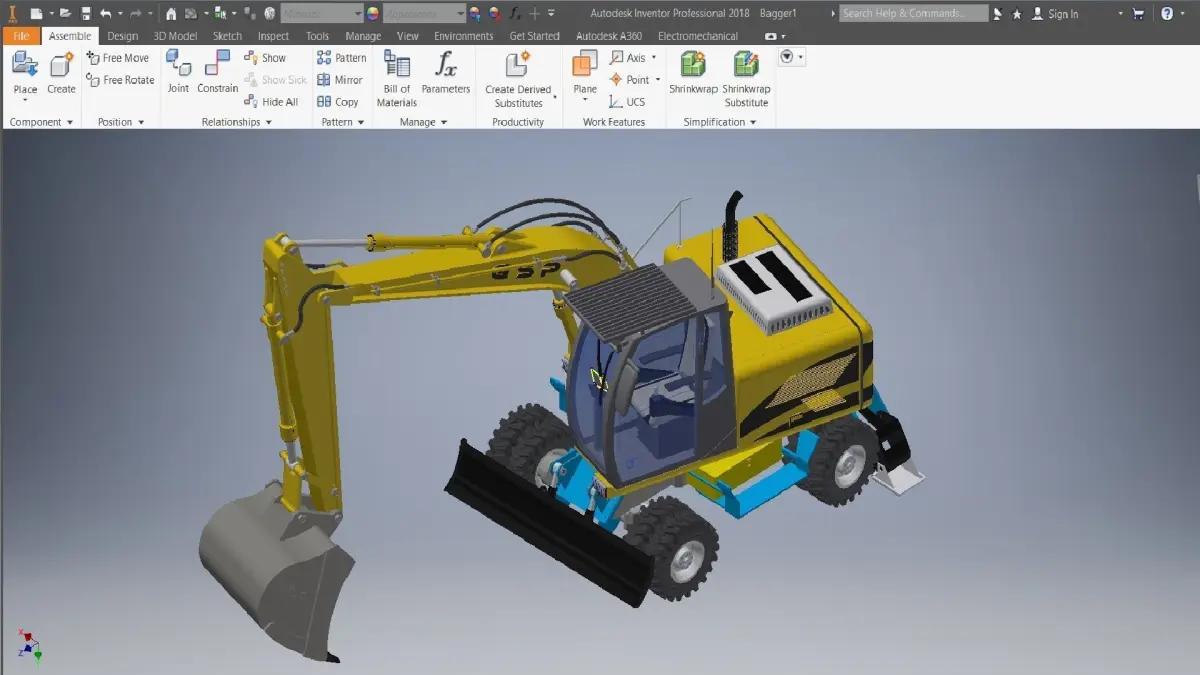Expand the Component panel dropdown

[70, 122]
